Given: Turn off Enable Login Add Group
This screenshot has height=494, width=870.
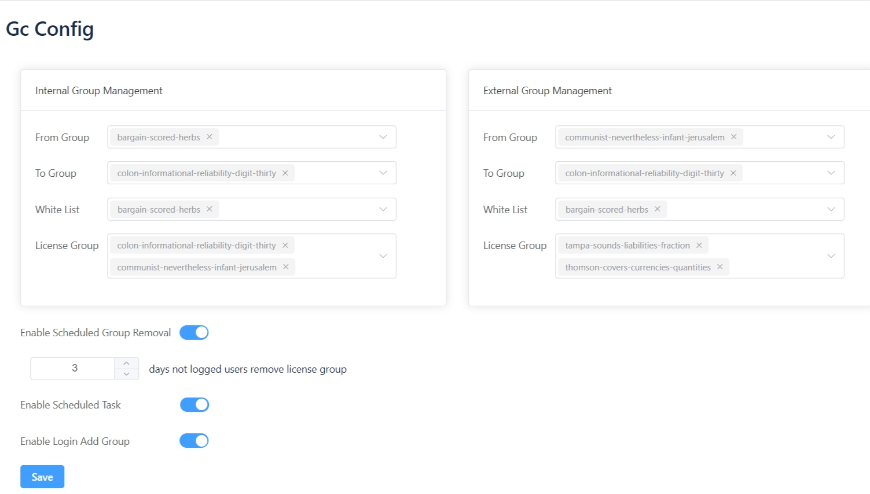Looking at the screenshot, I should coord(194,441).
